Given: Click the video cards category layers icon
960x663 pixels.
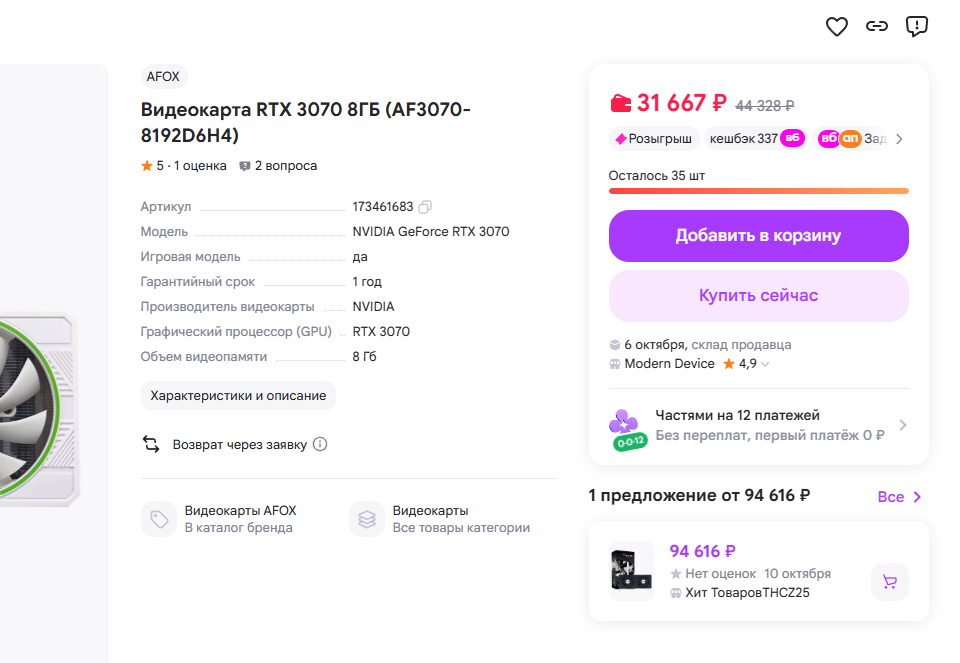Looking at the screenshot, I should click(x=367, y=519).
